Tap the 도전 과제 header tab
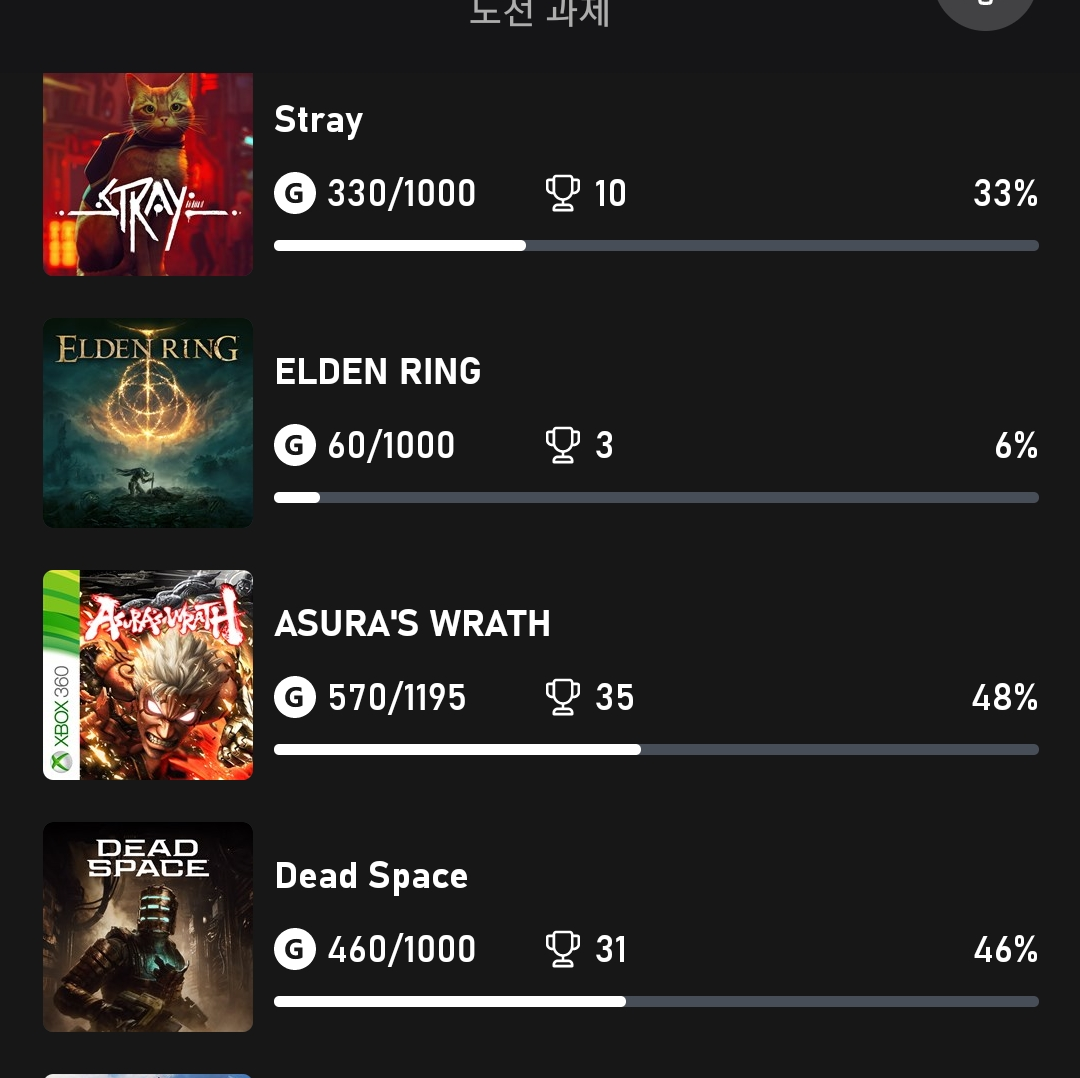Screen dimensions: 1080x1078 click(539, 12)
